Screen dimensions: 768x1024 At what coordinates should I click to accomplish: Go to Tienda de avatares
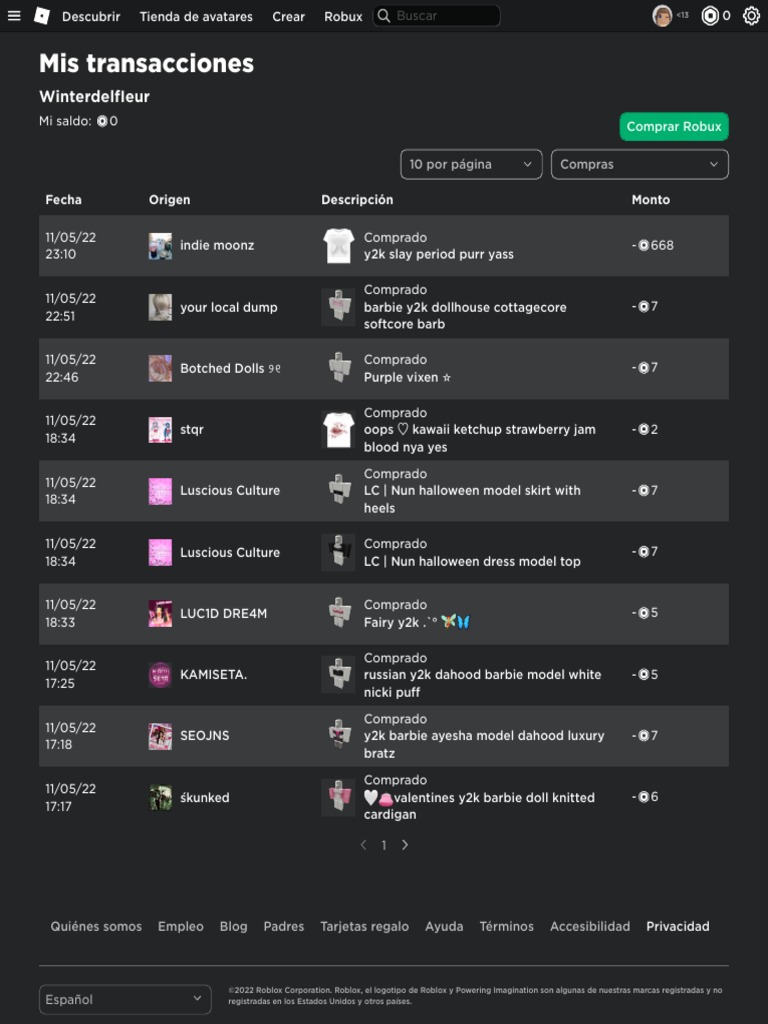coord(196,16)
